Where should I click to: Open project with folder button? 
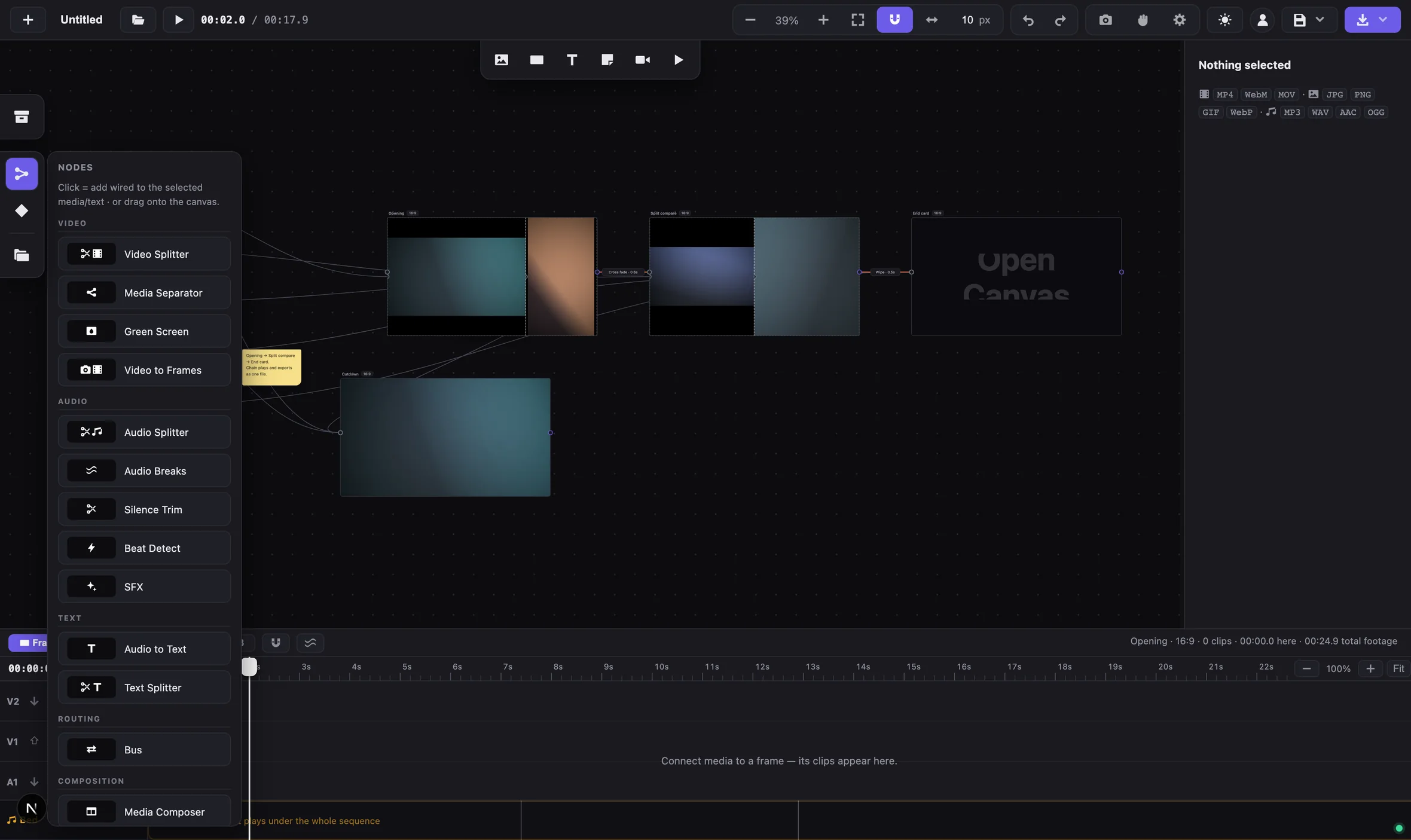click(138, 20)
